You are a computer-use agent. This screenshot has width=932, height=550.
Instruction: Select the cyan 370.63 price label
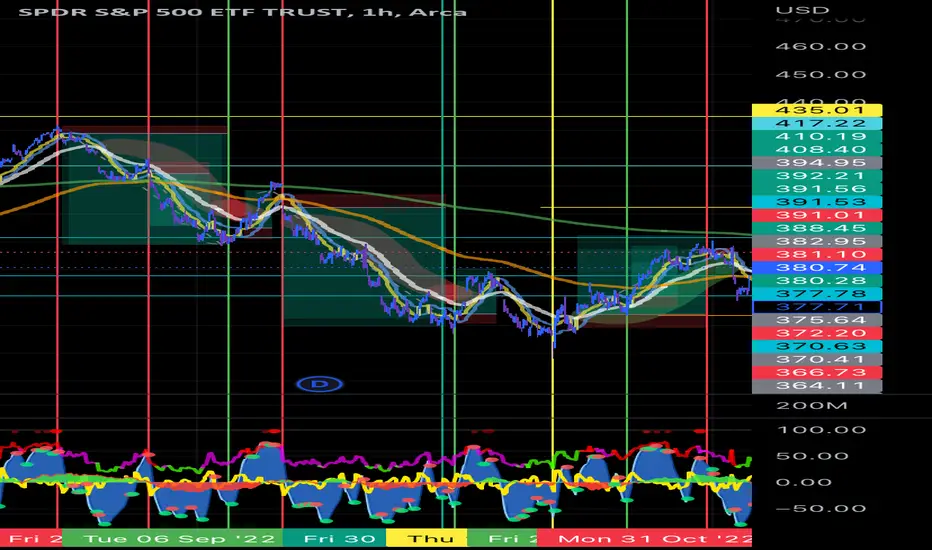[x=817, y=346]
